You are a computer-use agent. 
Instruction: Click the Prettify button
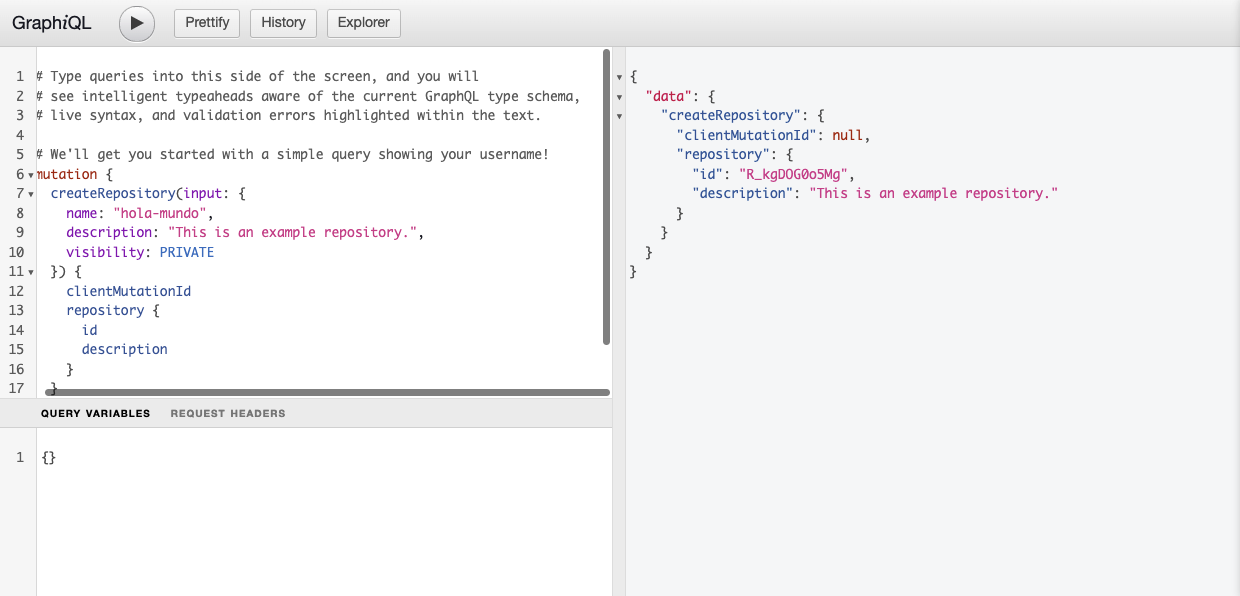207,23
